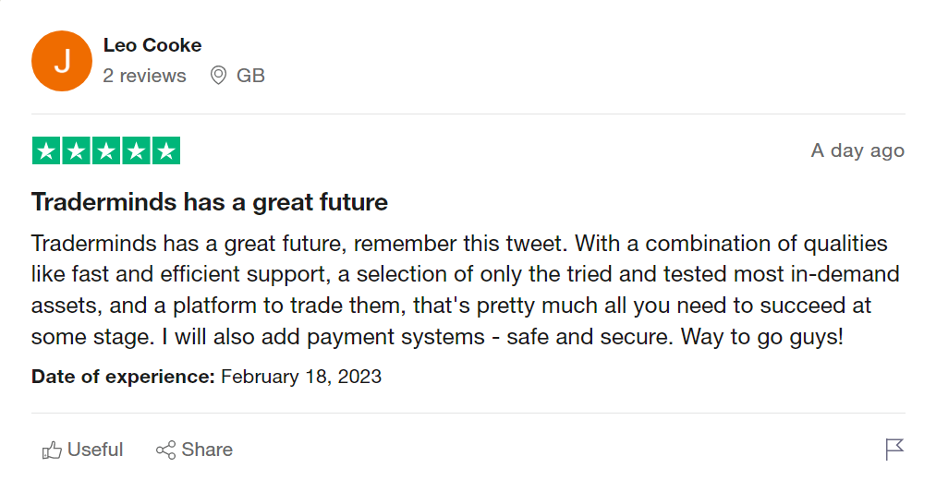Screen dimensions: 936x492
Task: Click the location pin icon
Action: click(x=219, y=75)
